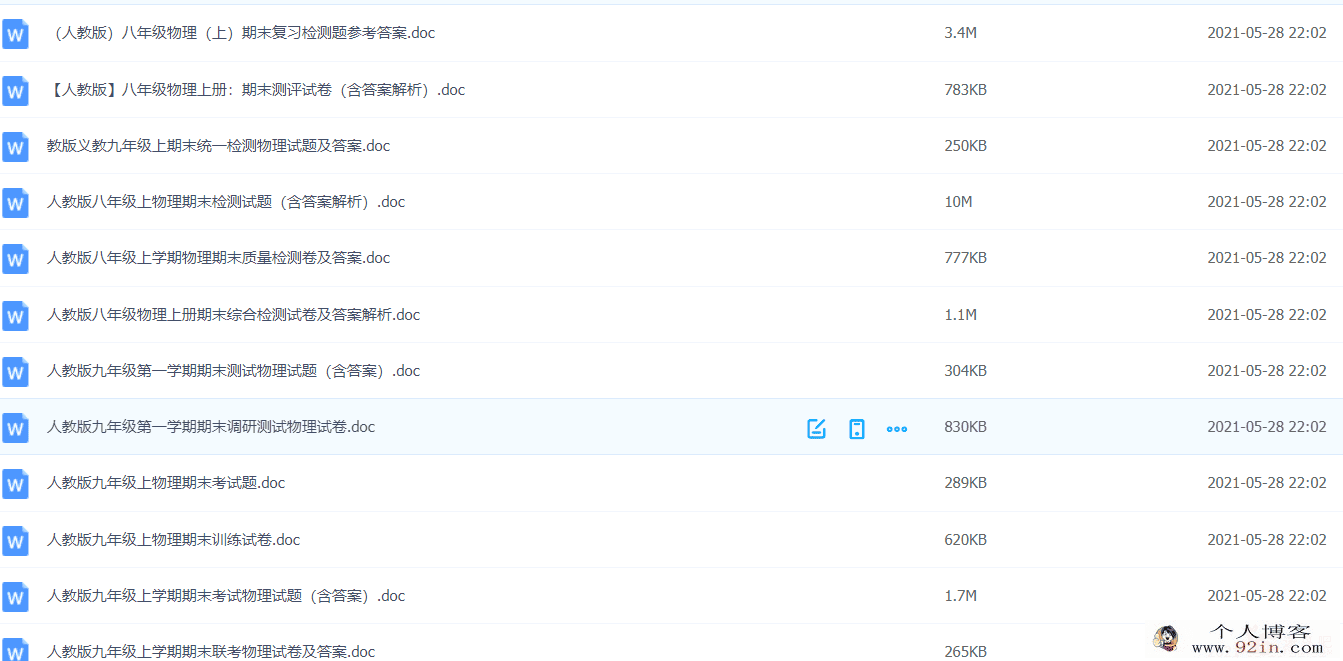The width and height of the screenshot is (1343, 661).
Task: Click the 289KB file size value
Action: 965,482
